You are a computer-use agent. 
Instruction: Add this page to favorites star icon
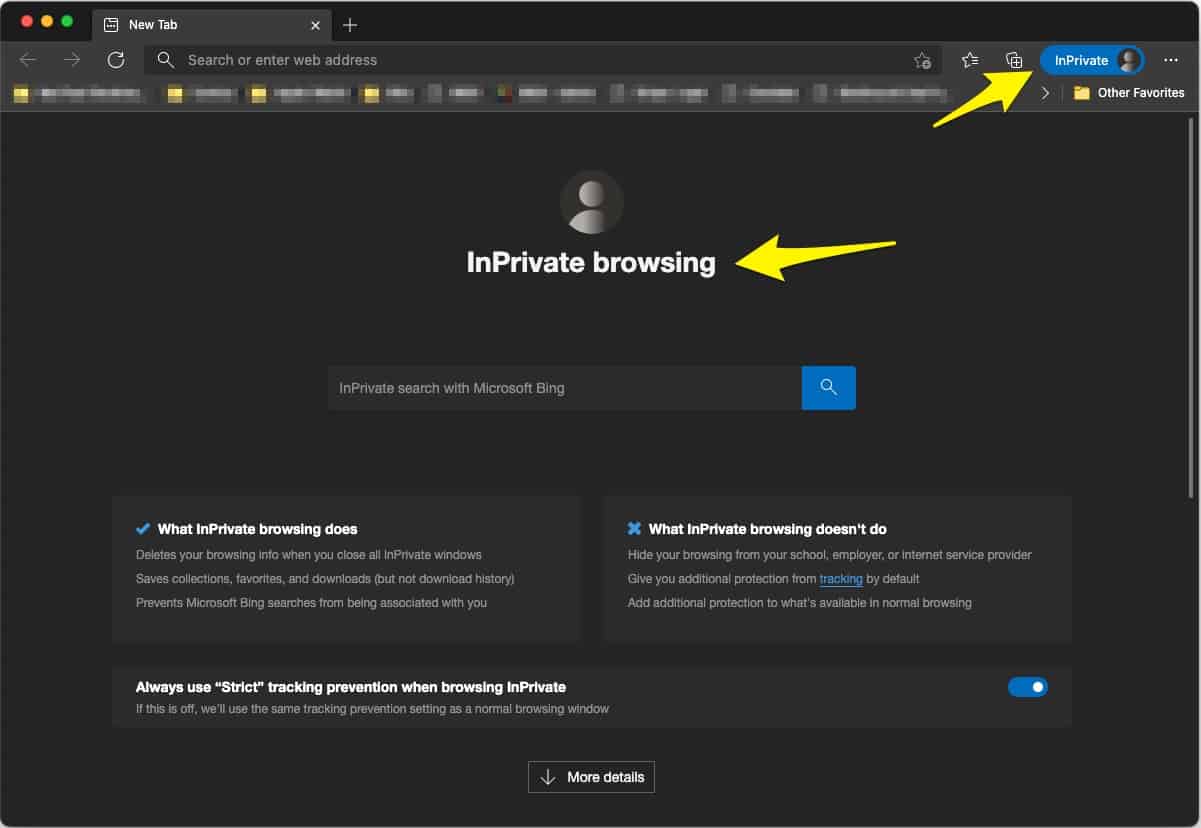922,60
